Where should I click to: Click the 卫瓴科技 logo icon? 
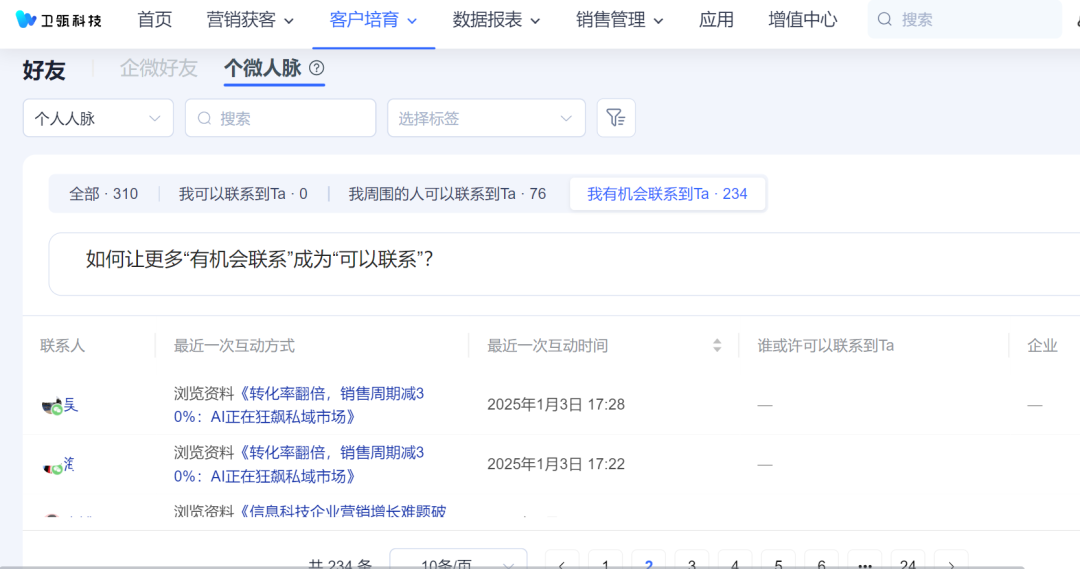pos(26,20)
